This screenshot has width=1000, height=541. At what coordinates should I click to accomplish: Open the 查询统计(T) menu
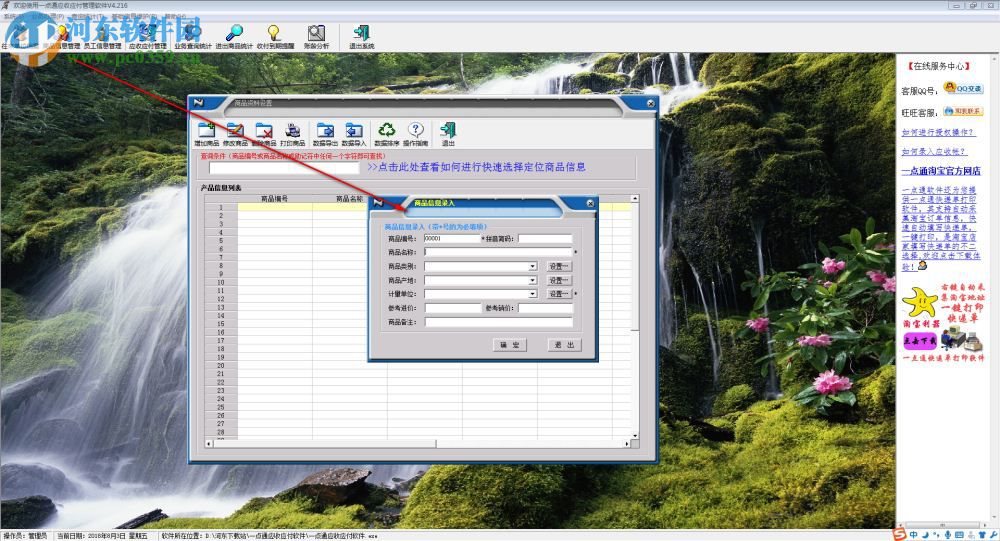coord(87,17)
